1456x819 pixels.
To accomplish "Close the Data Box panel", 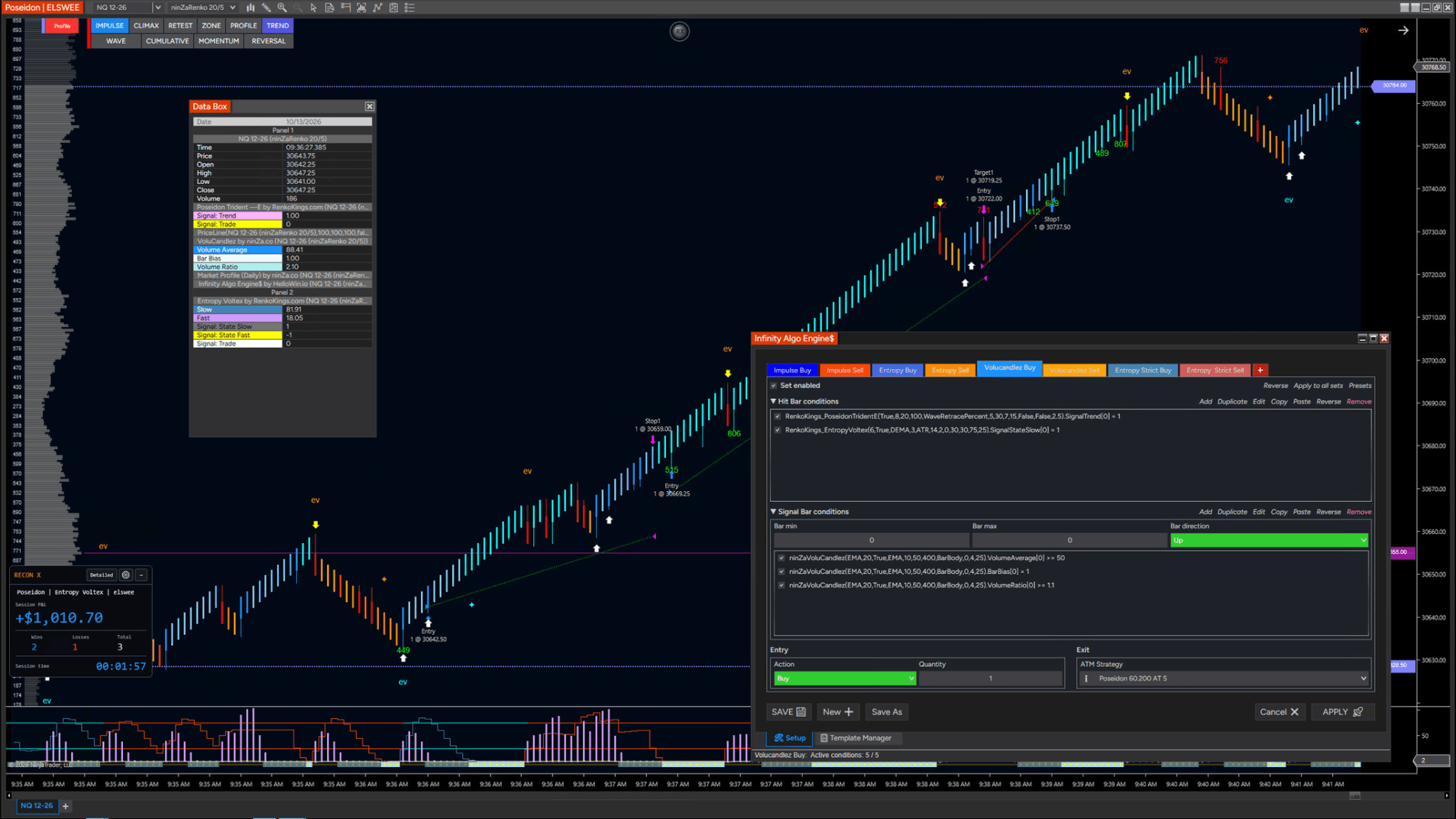I will pos(370,107).
